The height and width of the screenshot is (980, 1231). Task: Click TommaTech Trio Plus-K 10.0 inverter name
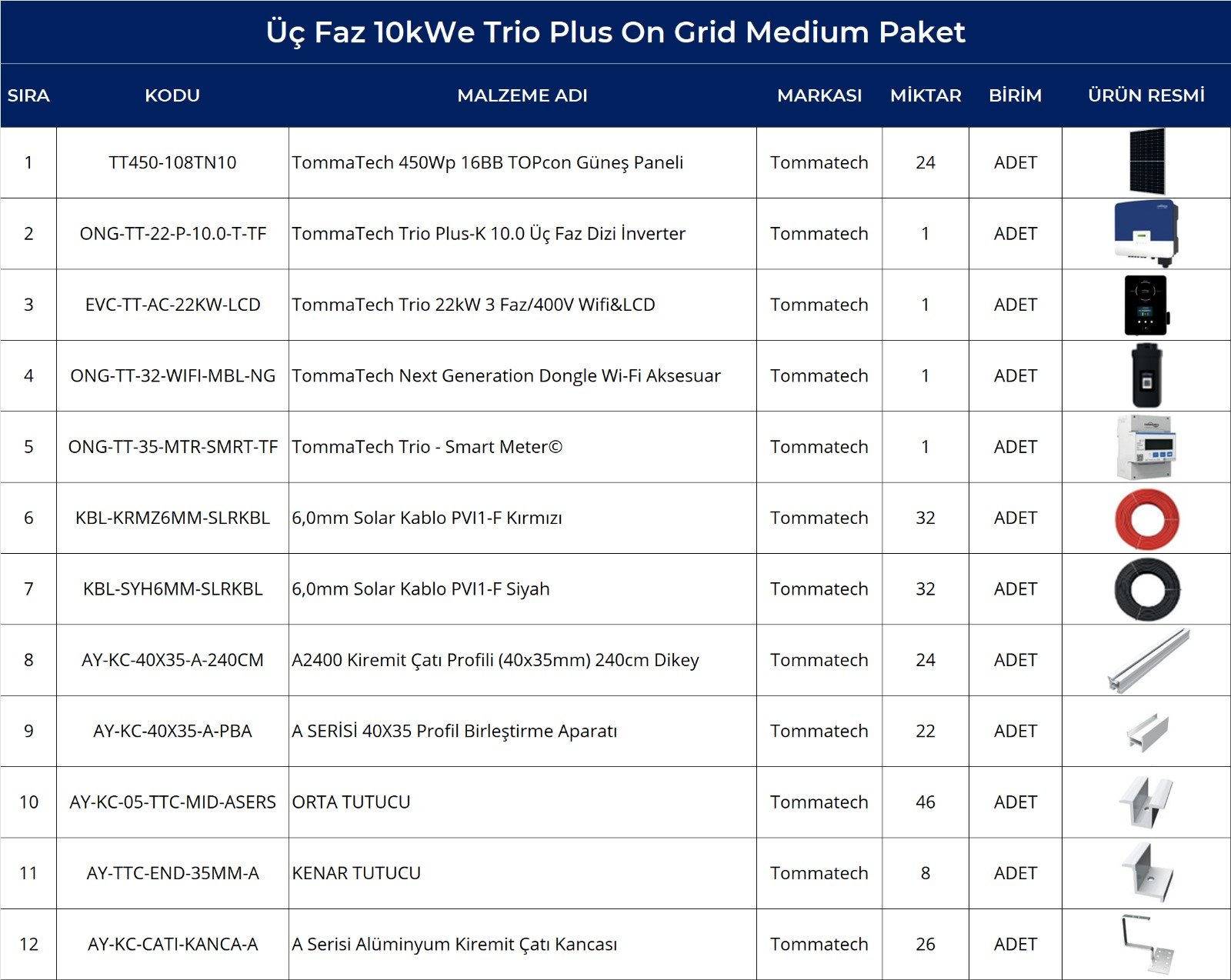489,233
